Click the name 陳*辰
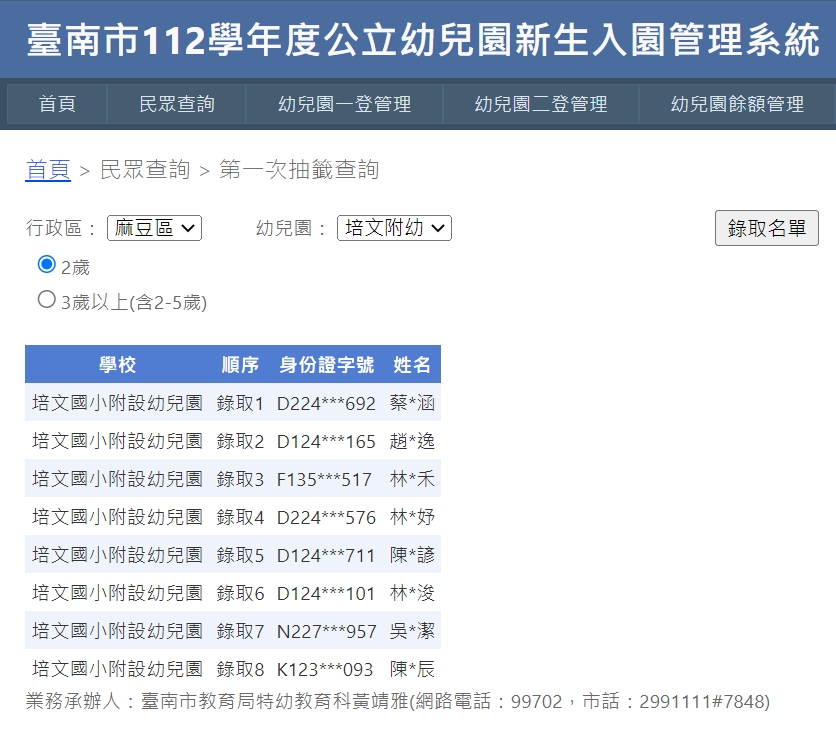This screenshot has width=836, height=734. point(412,669)
